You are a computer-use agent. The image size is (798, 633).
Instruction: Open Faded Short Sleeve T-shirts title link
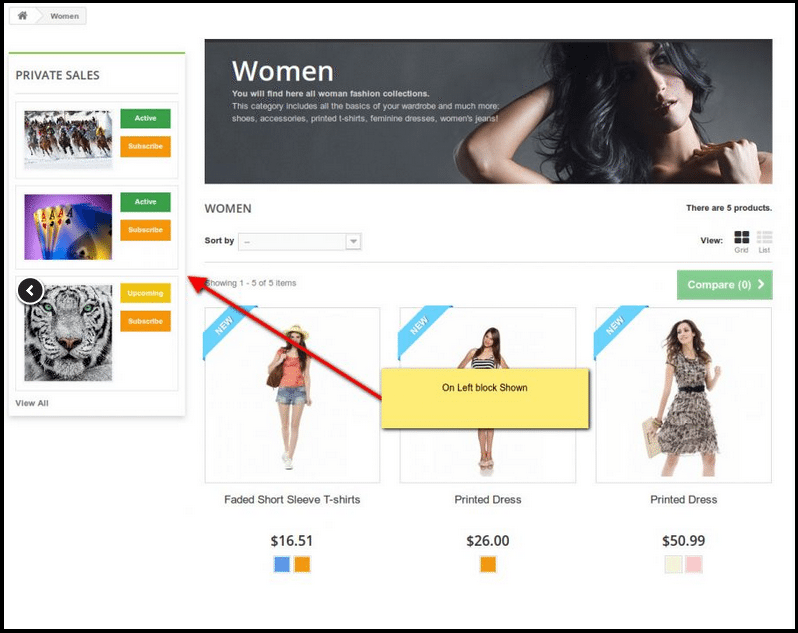click(x=292, y=500)
